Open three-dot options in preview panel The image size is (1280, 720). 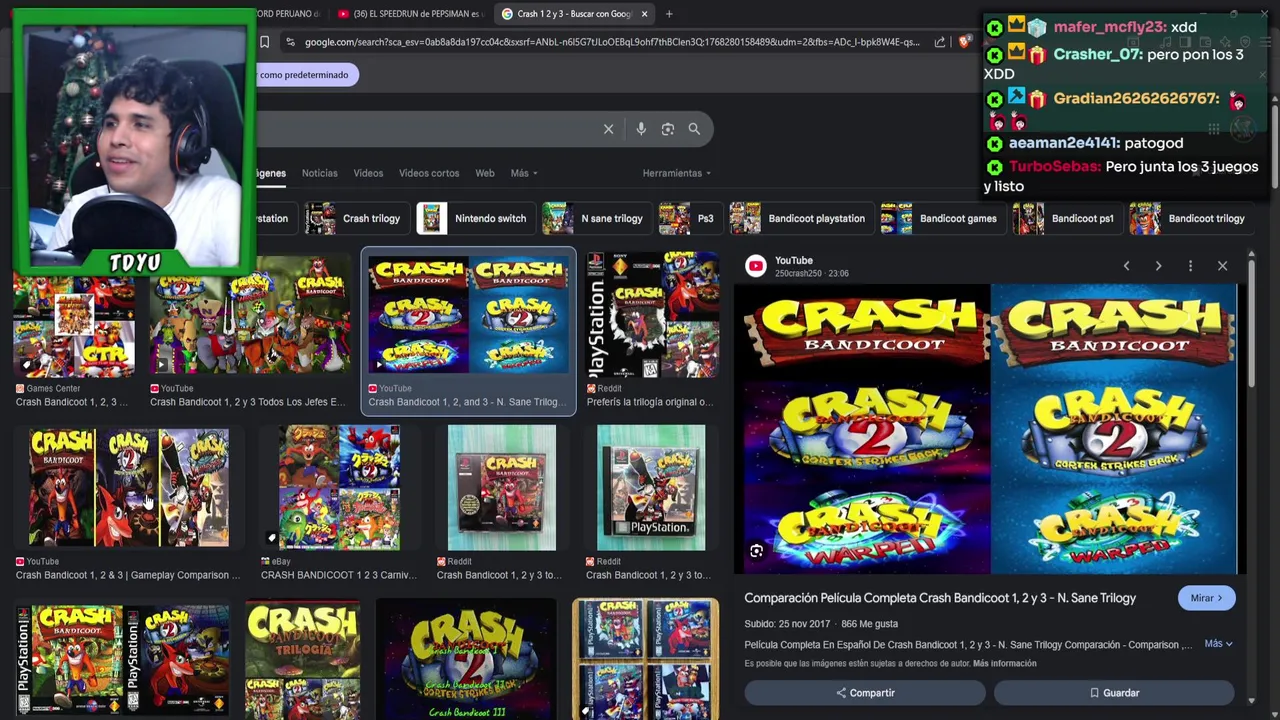[x=1190, y=266]
